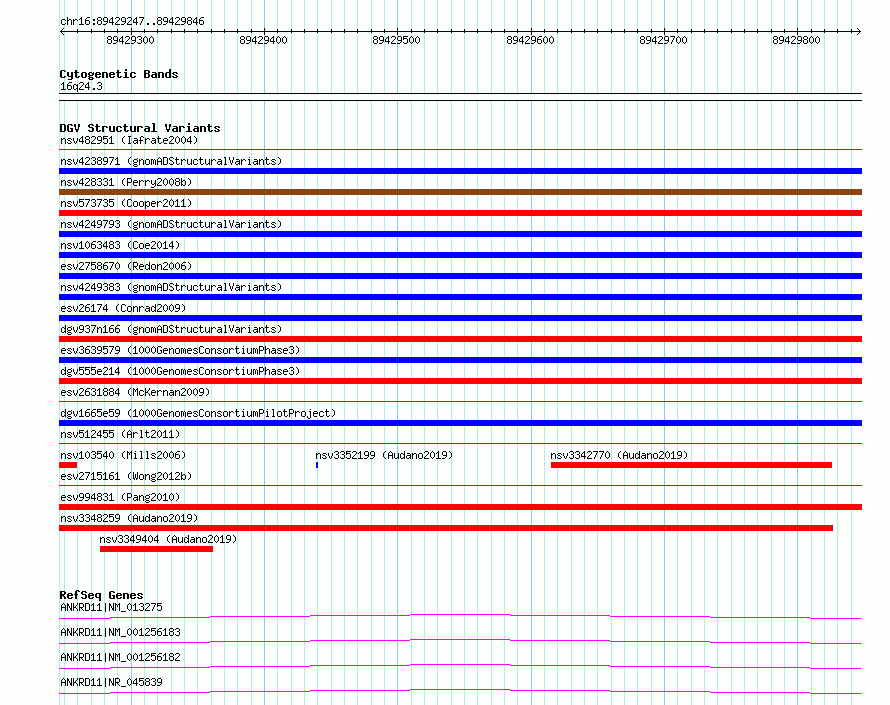Open ANKRD11|NM_013275 transcript label

111,607
